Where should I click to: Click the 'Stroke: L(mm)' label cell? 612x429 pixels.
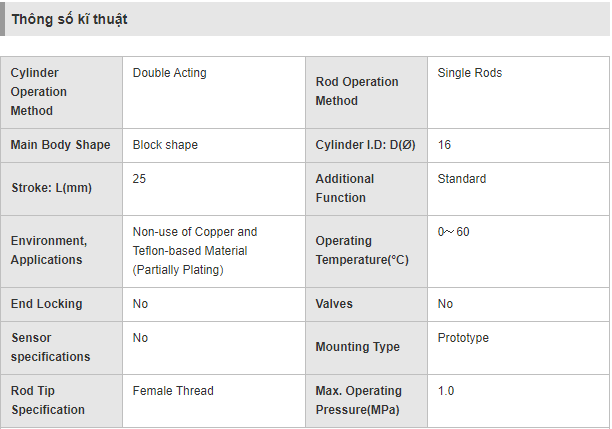pos(52,188)
